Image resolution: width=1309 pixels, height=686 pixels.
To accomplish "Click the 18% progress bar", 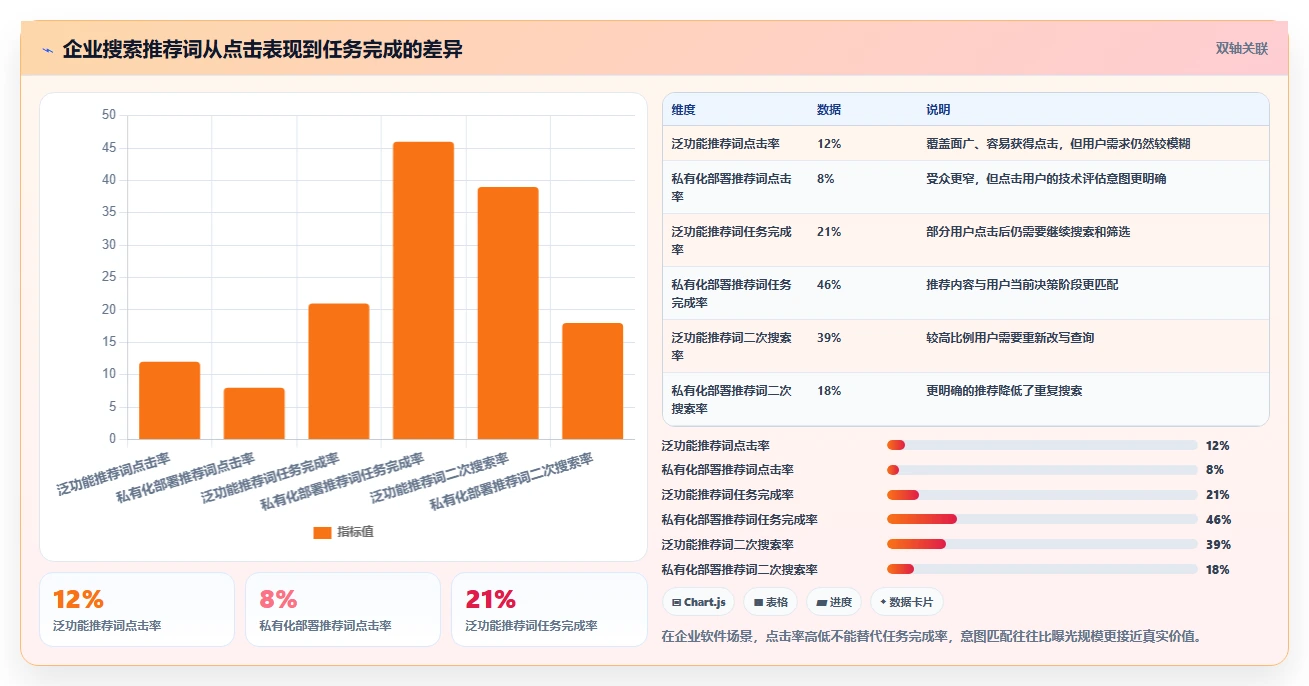I will [1042, 570].
